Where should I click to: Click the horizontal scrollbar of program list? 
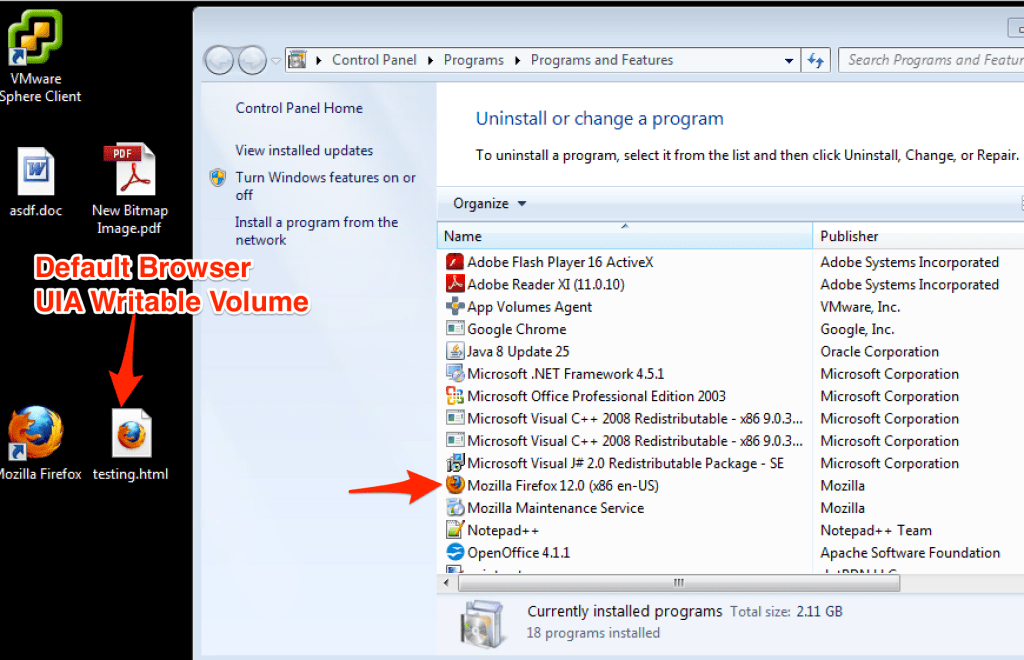pyautogui.click(x=678, y=582)
